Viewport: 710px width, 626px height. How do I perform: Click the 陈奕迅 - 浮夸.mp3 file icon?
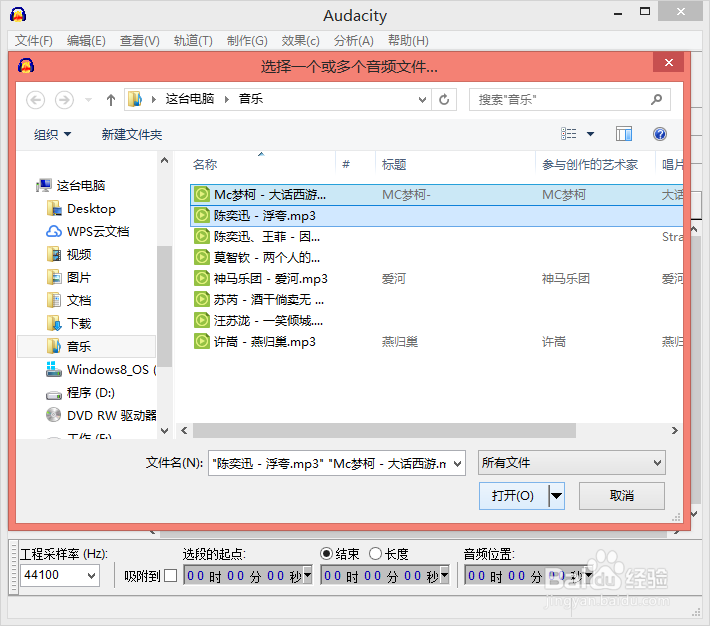click(201, 216)
